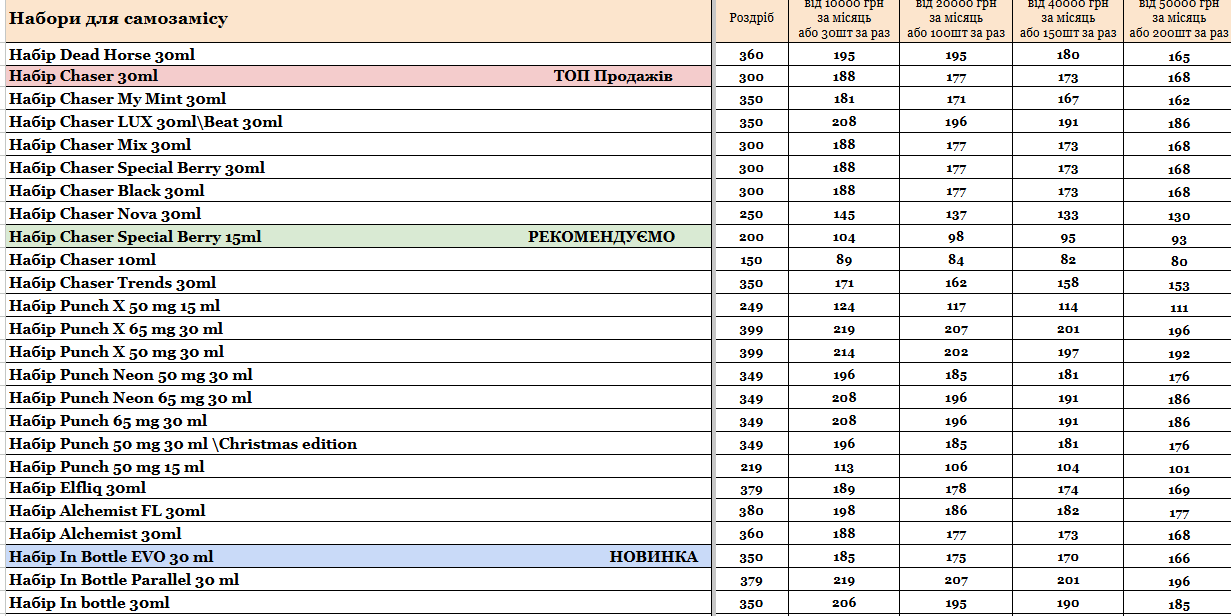Select the "від 10000 грн за місяць" header

click(x=844, y=19)
